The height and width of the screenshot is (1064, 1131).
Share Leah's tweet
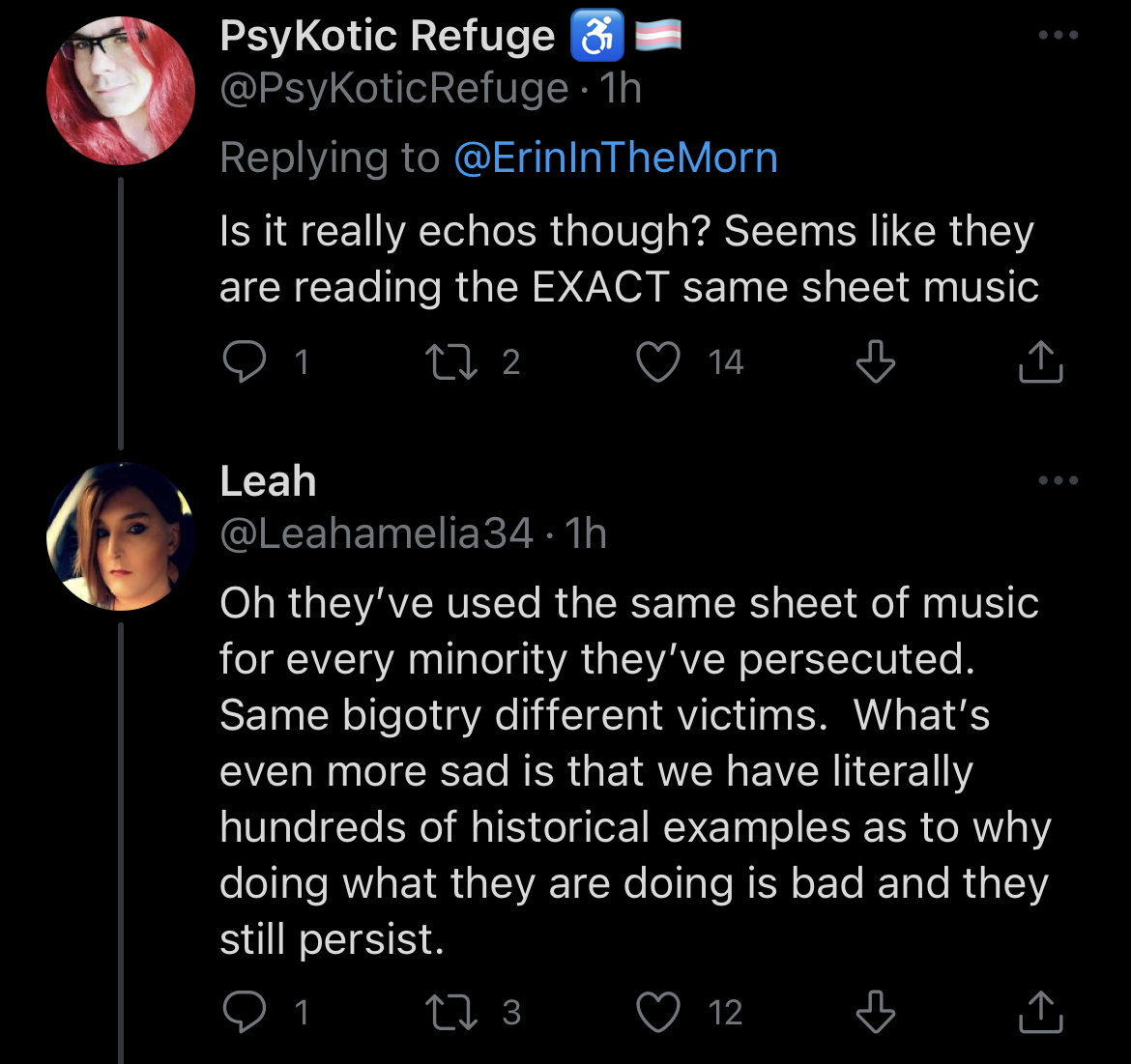[1041, 1012]
